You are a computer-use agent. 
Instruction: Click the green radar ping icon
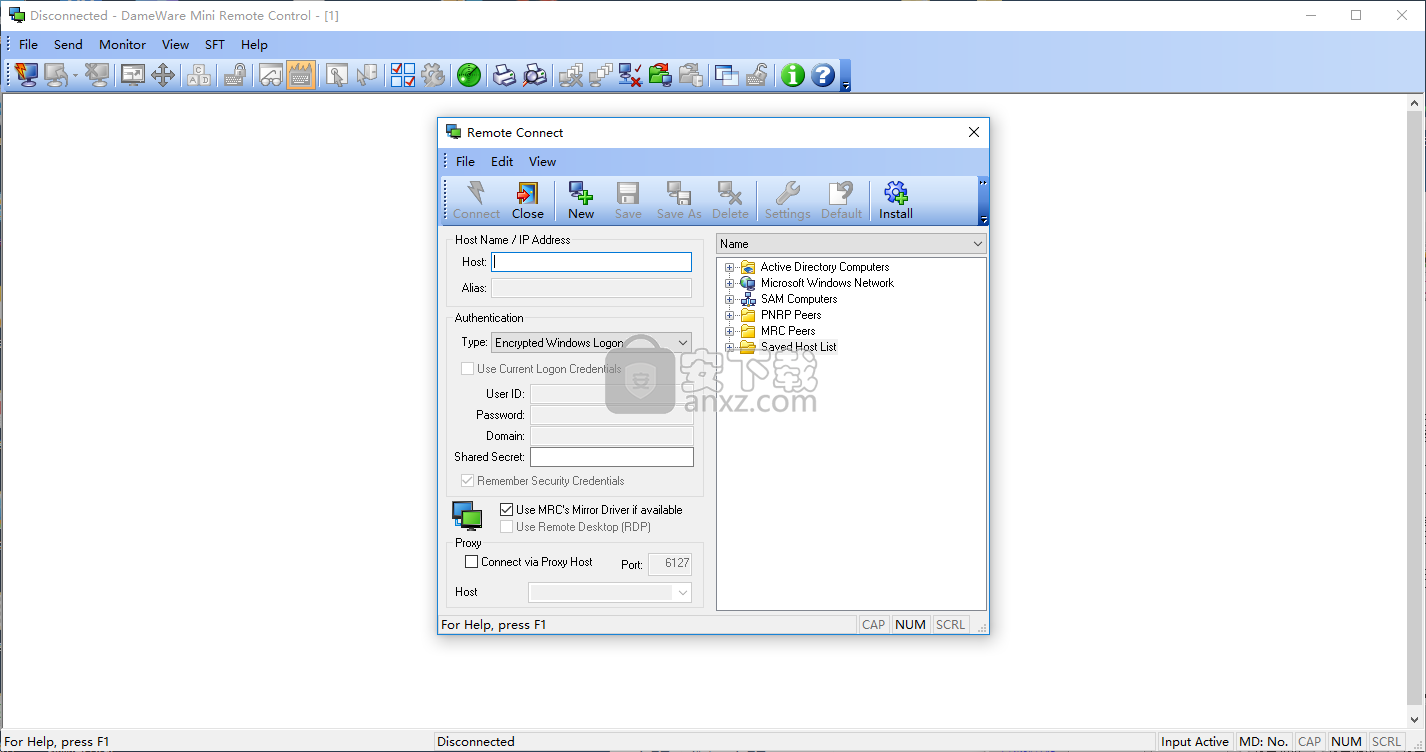(469, 75)
